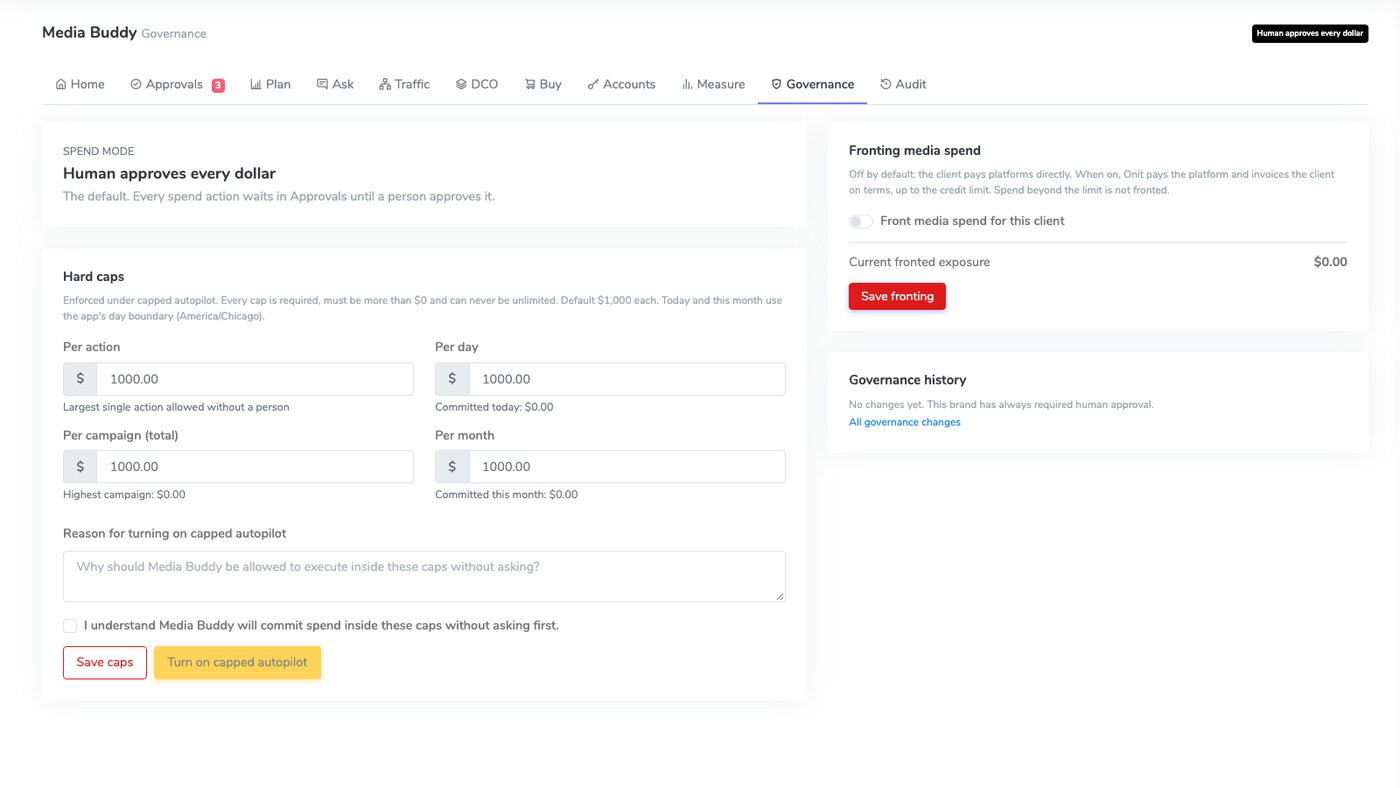Click the Media Buddy brand title
Viewport: 1400px width, 788px height.
coord(89,32)
